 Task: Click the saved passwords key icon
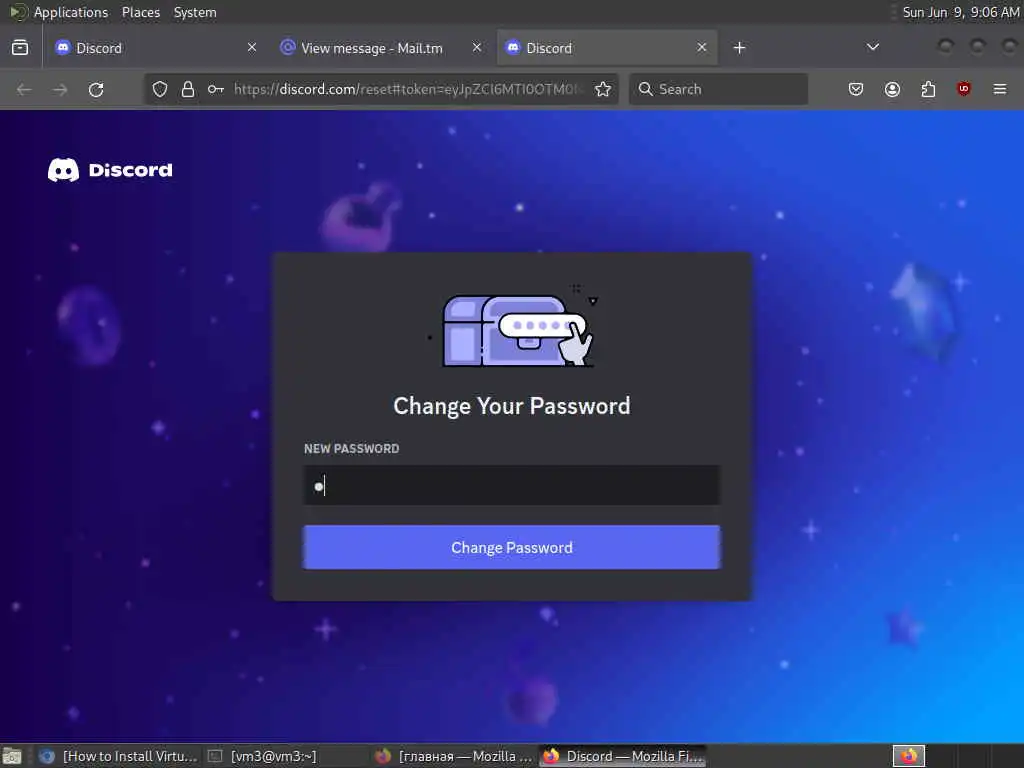[x=216, y=89]
